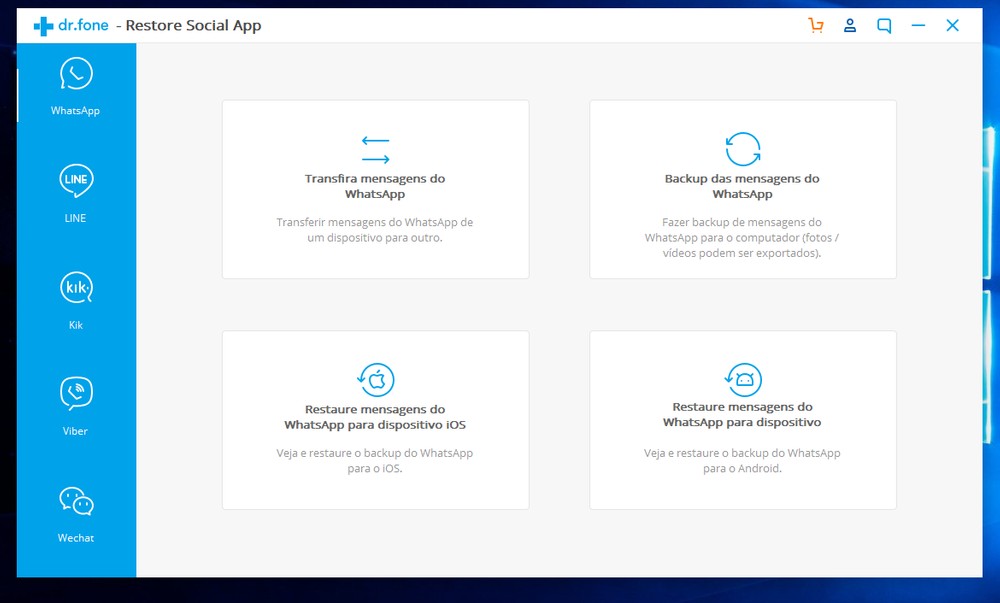
Task: Select "Backup das mensagens do WhatsApp" title
Action: pyautogui.click(x=742, y=186)
